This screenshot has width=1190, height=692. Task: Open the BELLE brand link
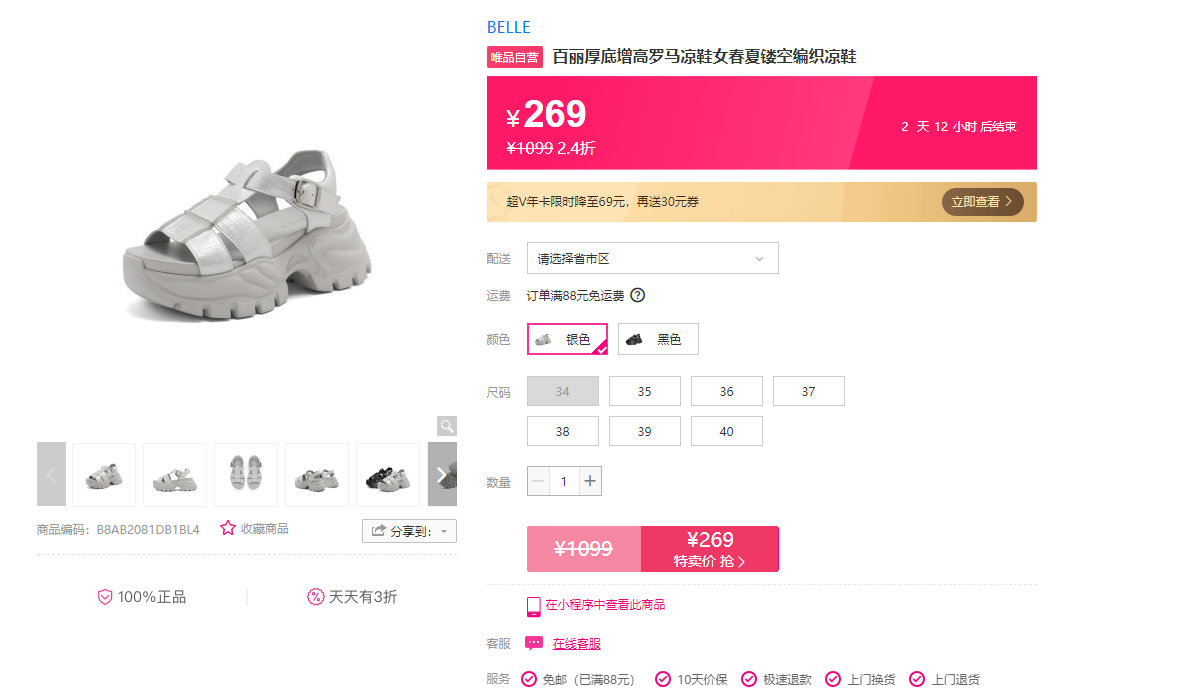coord(508,27)
